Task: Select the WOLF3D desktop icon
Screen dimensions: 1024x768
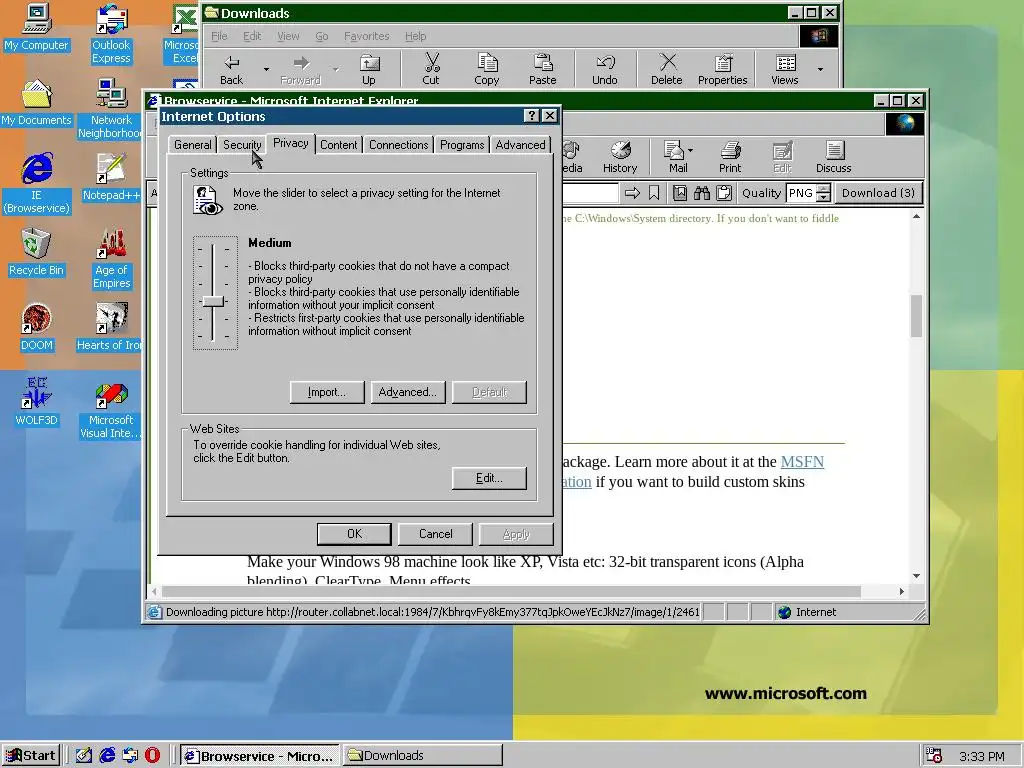Action: (x=36, y=402)
